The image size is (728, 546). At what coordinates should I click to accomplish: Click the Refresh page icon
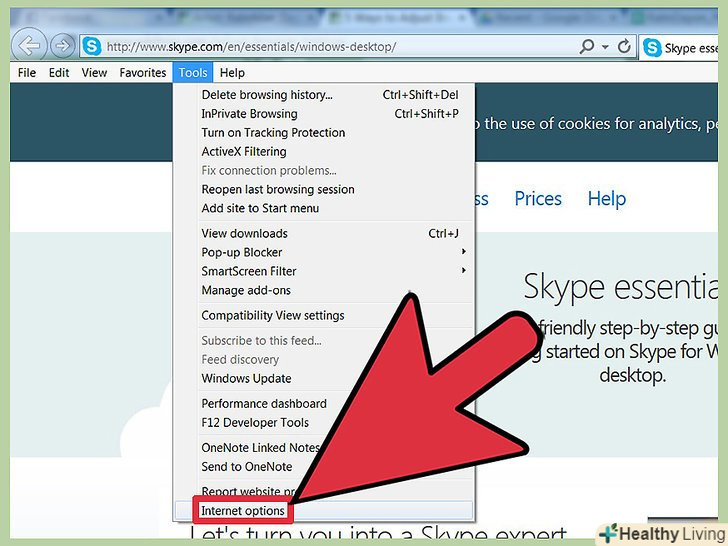624,46
